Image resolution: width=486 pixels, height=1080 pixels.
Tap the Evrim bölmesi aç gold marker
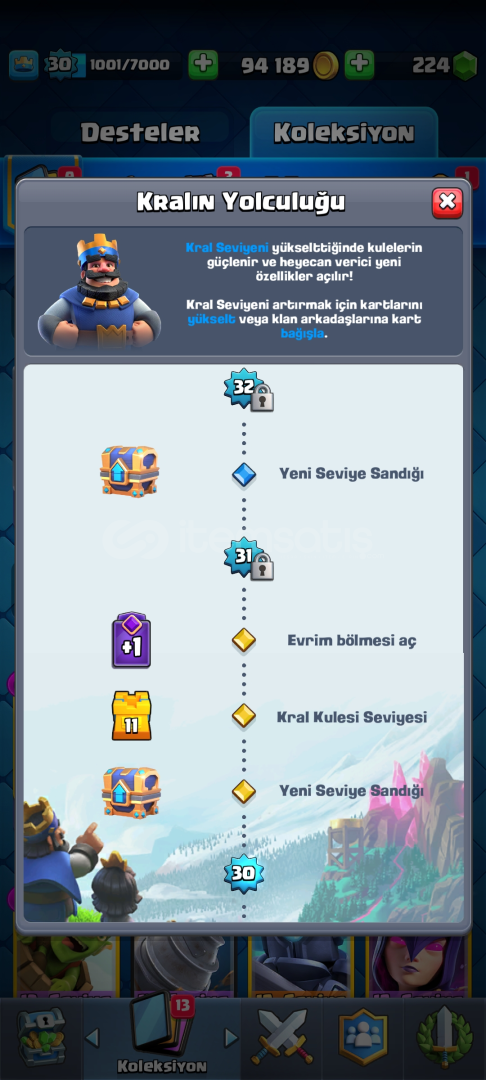[x=244, y=641]
